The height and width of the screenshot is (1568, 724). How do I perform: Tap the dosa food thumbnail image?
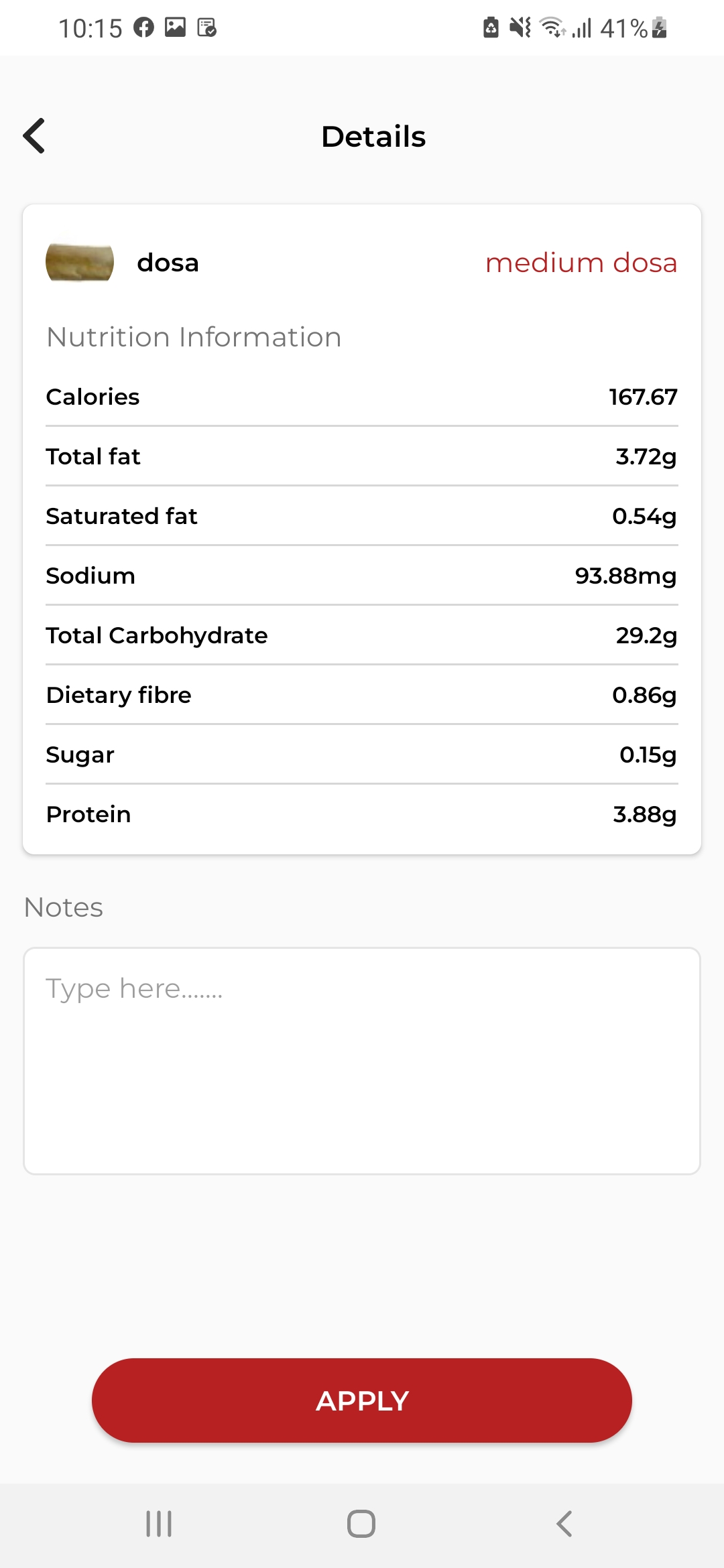pyautogui.click(x=80, y=263)
